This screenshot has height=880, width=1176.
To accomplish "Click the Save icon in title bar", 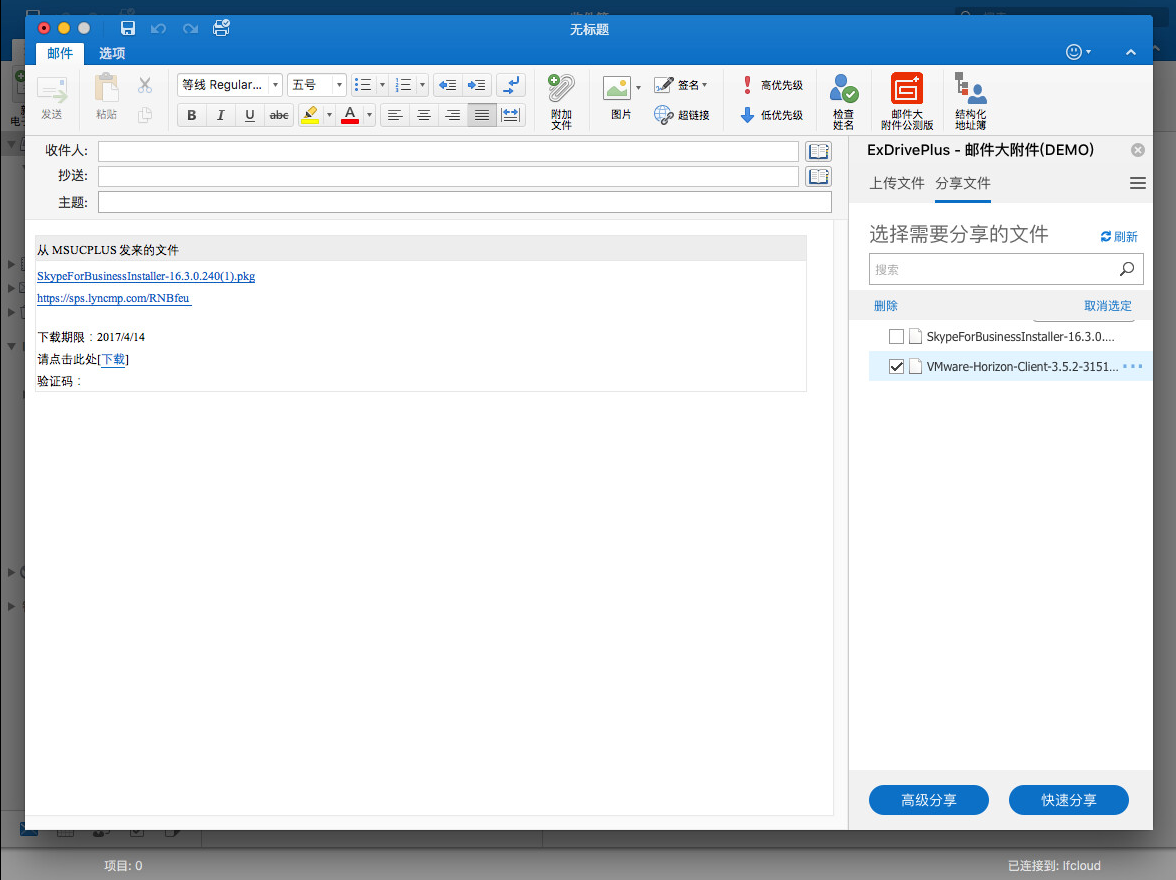I will pyautogui.click(x=128, y=29).
